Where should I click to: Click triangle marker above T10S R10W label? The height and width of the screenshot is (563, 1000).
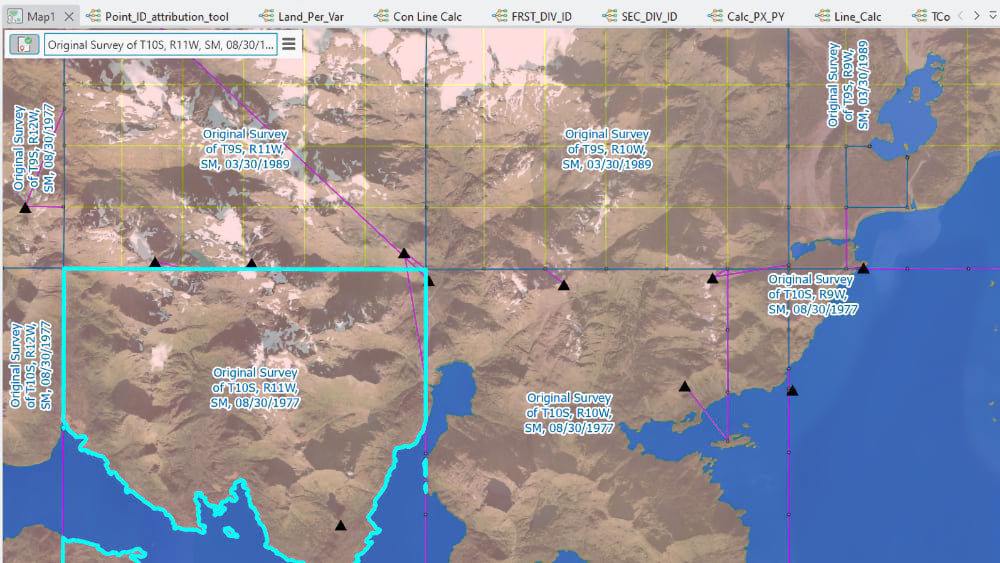563,285
